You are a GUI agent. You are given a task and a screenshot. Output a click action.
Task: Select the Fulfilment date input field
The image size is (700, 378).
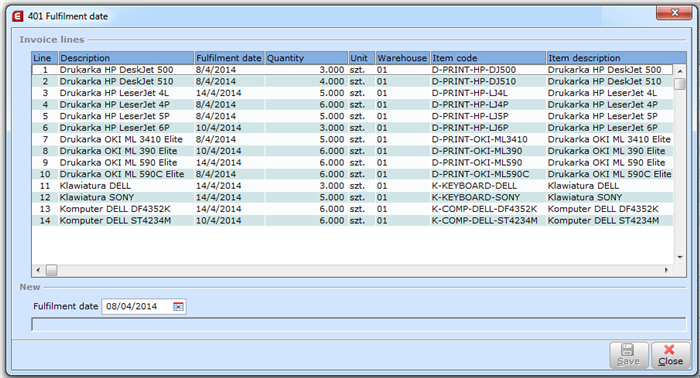click(x=138, y=307)
